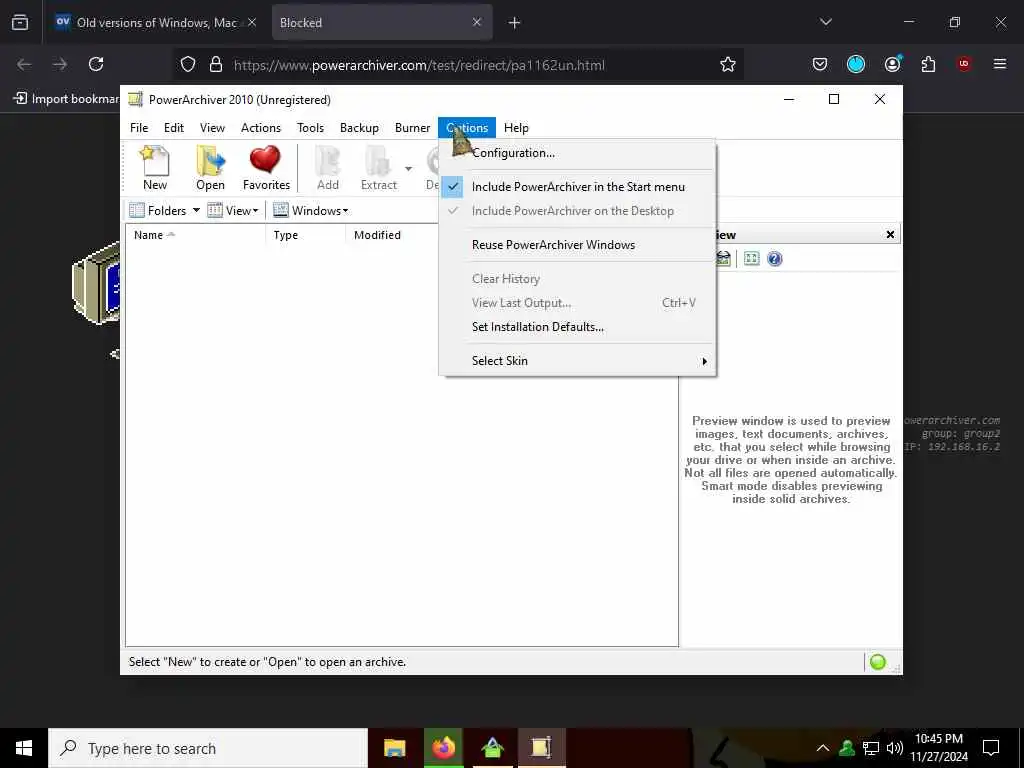Viewport: 1024px width, 768px height.
Task: Open the File menu
Action: click(139, 128)
